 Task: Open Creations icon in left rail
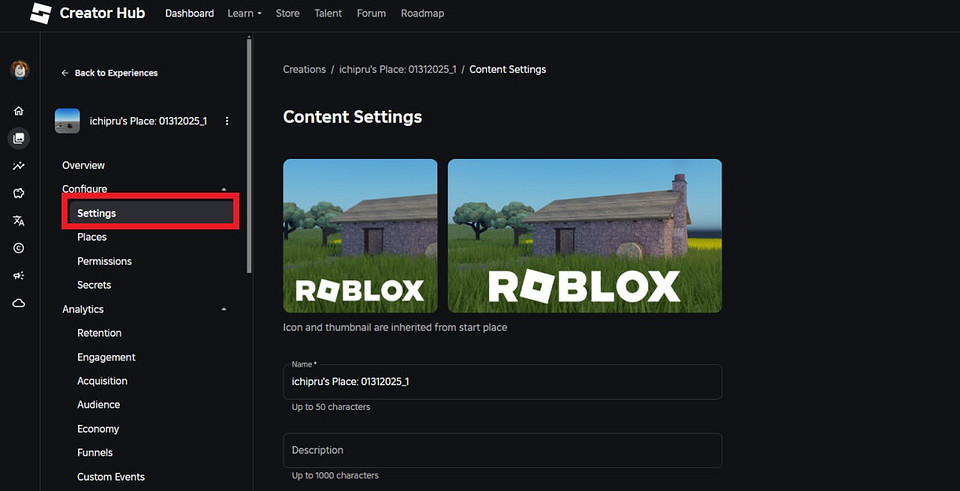[x=19, y=138]
